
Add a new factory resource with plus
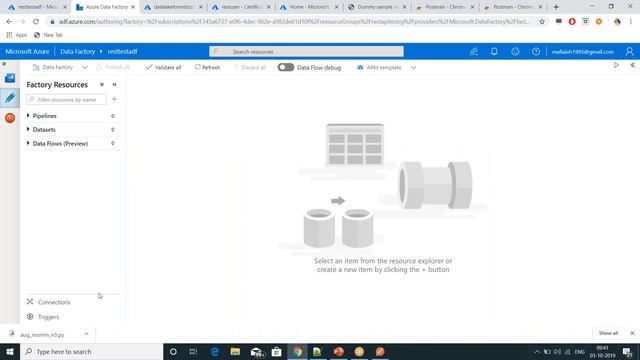click(x=114, y=99)
